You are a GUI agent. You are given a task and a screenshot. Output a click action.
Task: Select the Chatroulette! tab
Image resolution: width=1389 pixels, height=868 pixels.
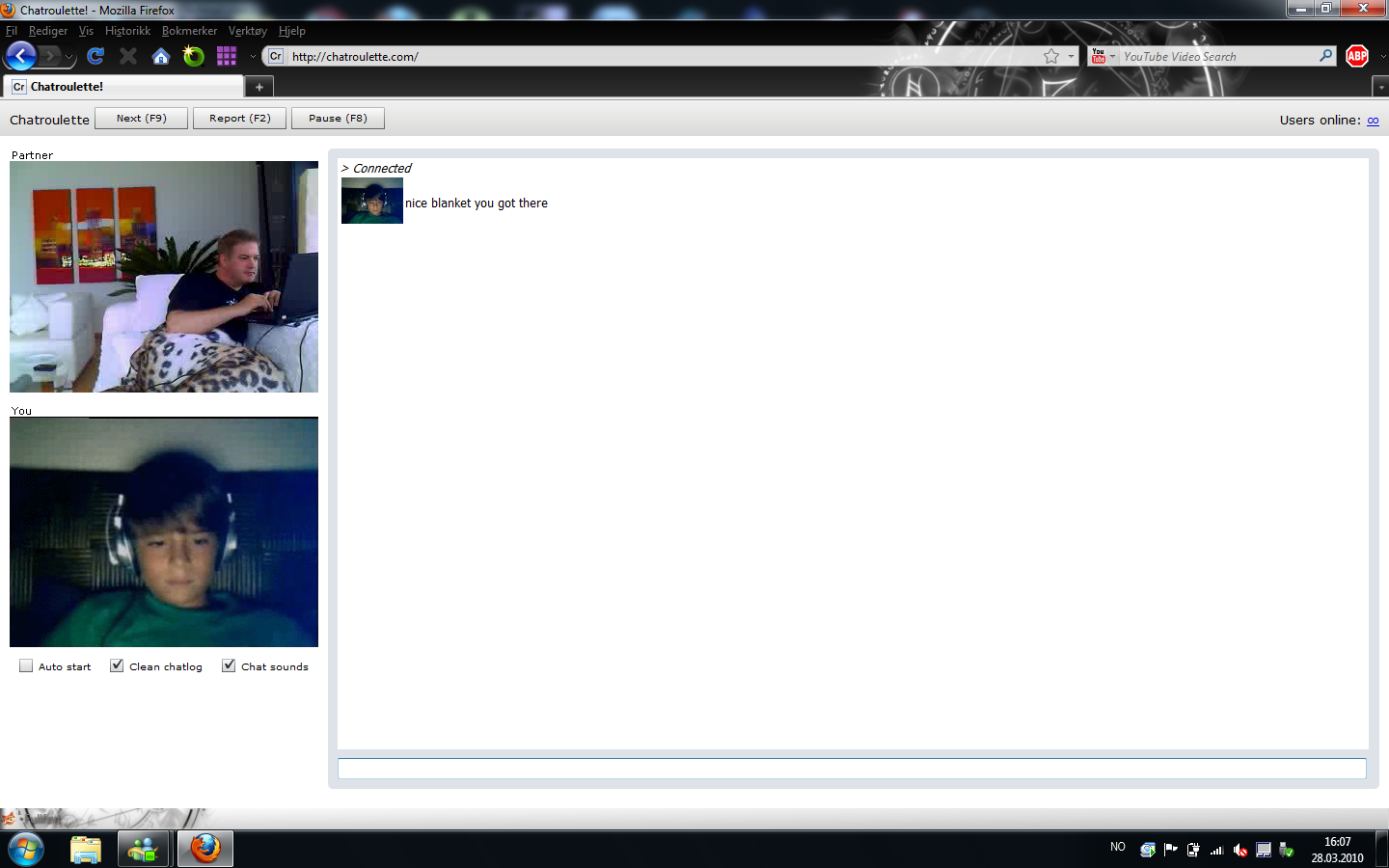tap(123, 86)
